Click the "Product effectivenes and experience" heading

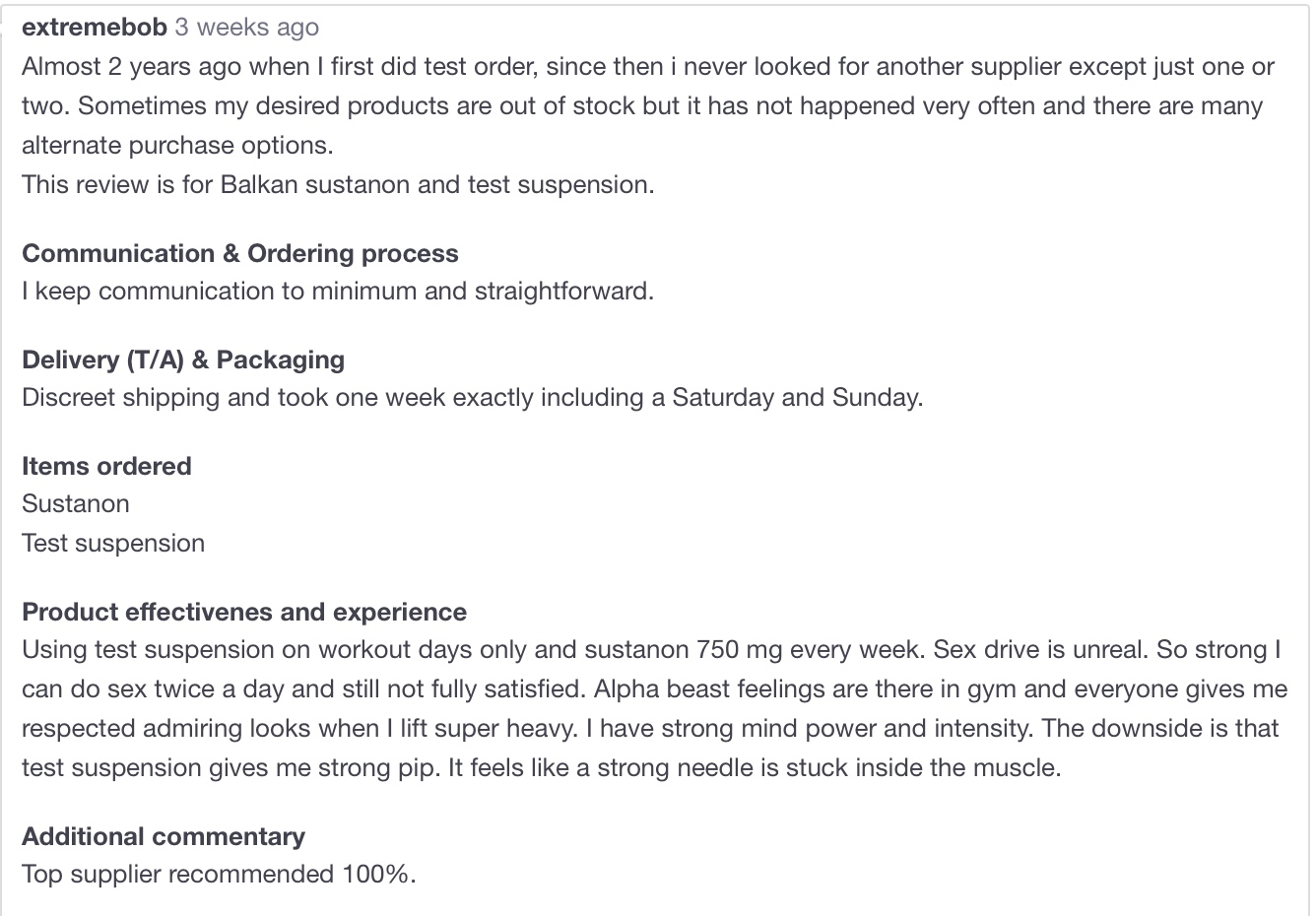[x=244, y=612]
